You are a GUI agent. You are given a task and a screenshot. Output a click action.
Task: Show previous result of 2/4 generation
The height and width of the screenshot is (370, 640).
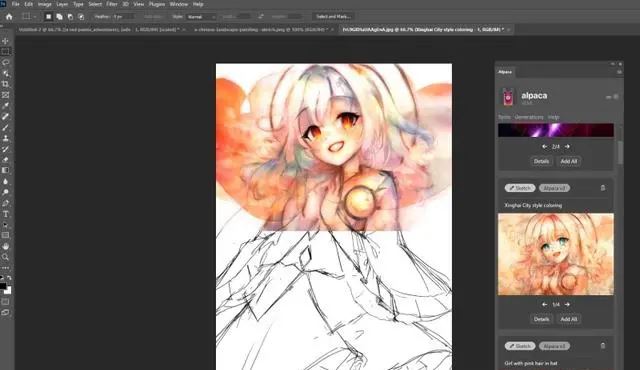[544, 146]
